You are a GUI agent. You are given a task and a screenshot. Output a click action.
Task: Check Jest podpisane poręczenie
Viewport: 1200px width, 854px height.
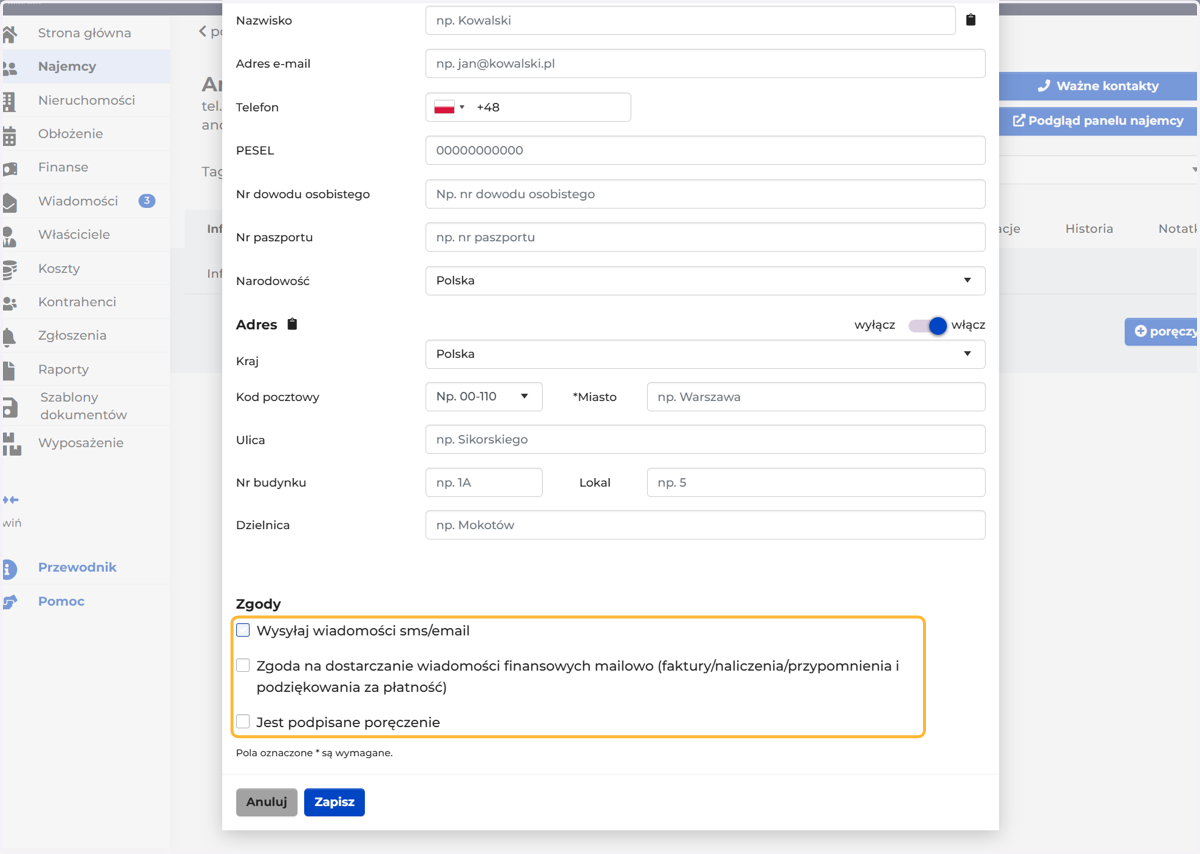pos(243,721)
